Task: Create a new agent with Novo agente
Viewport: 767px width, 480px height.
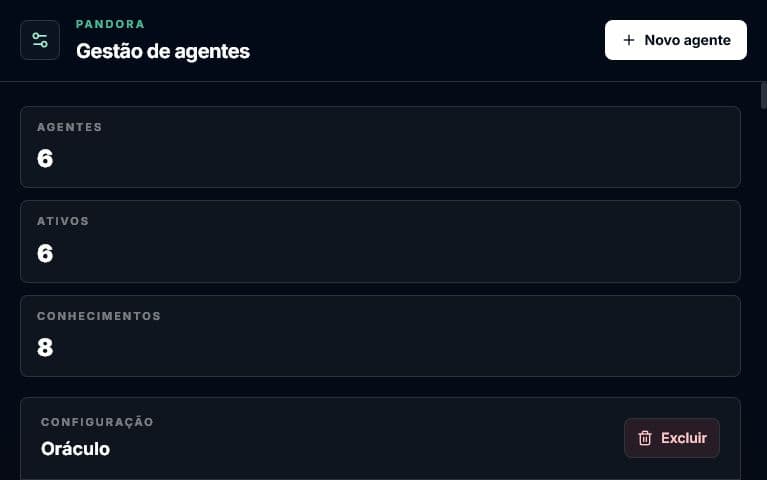Action: coord(676,40)
